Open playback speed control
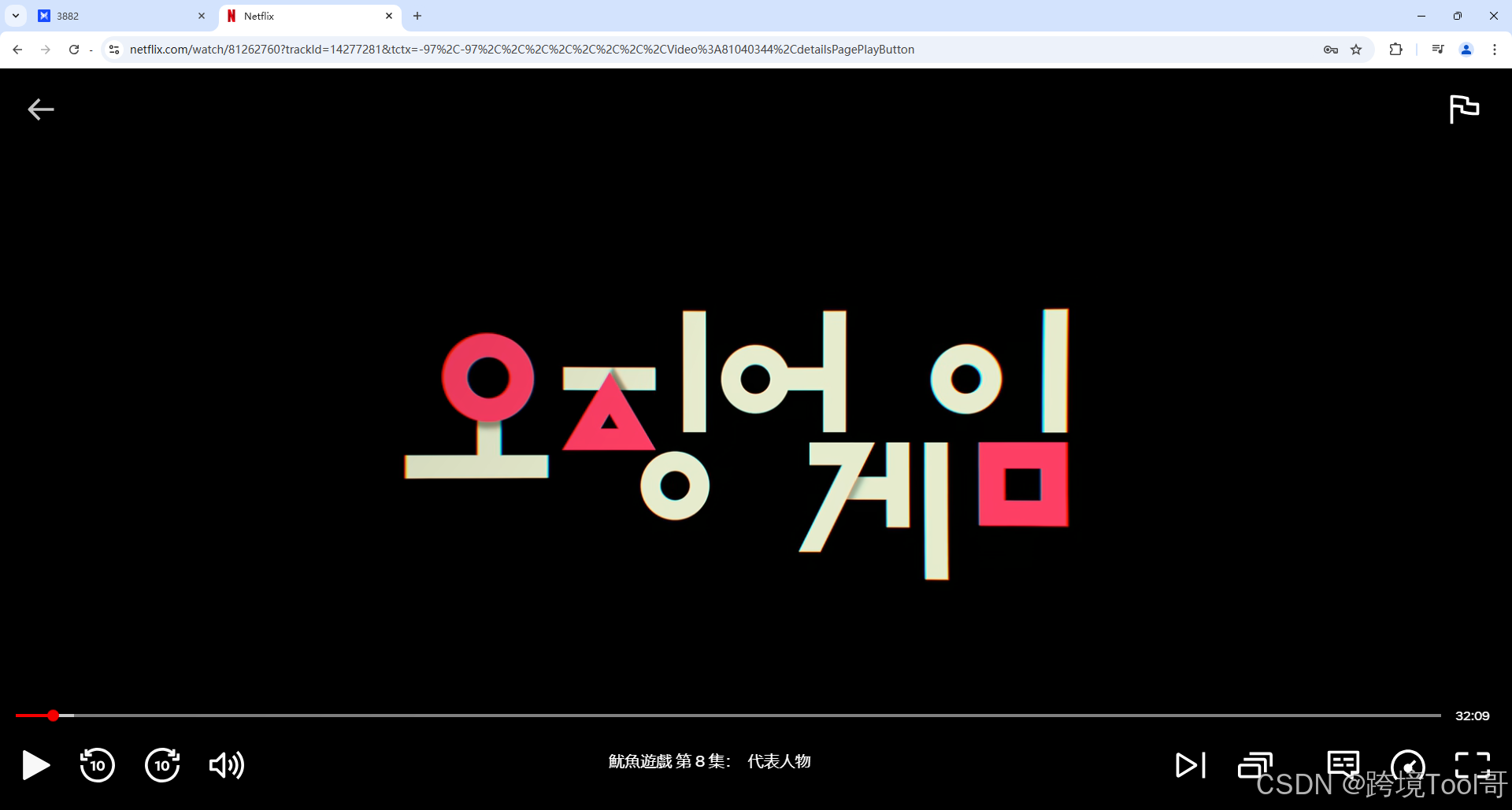This screenshot has width=1512, height=810. (x=1408, y=765)
